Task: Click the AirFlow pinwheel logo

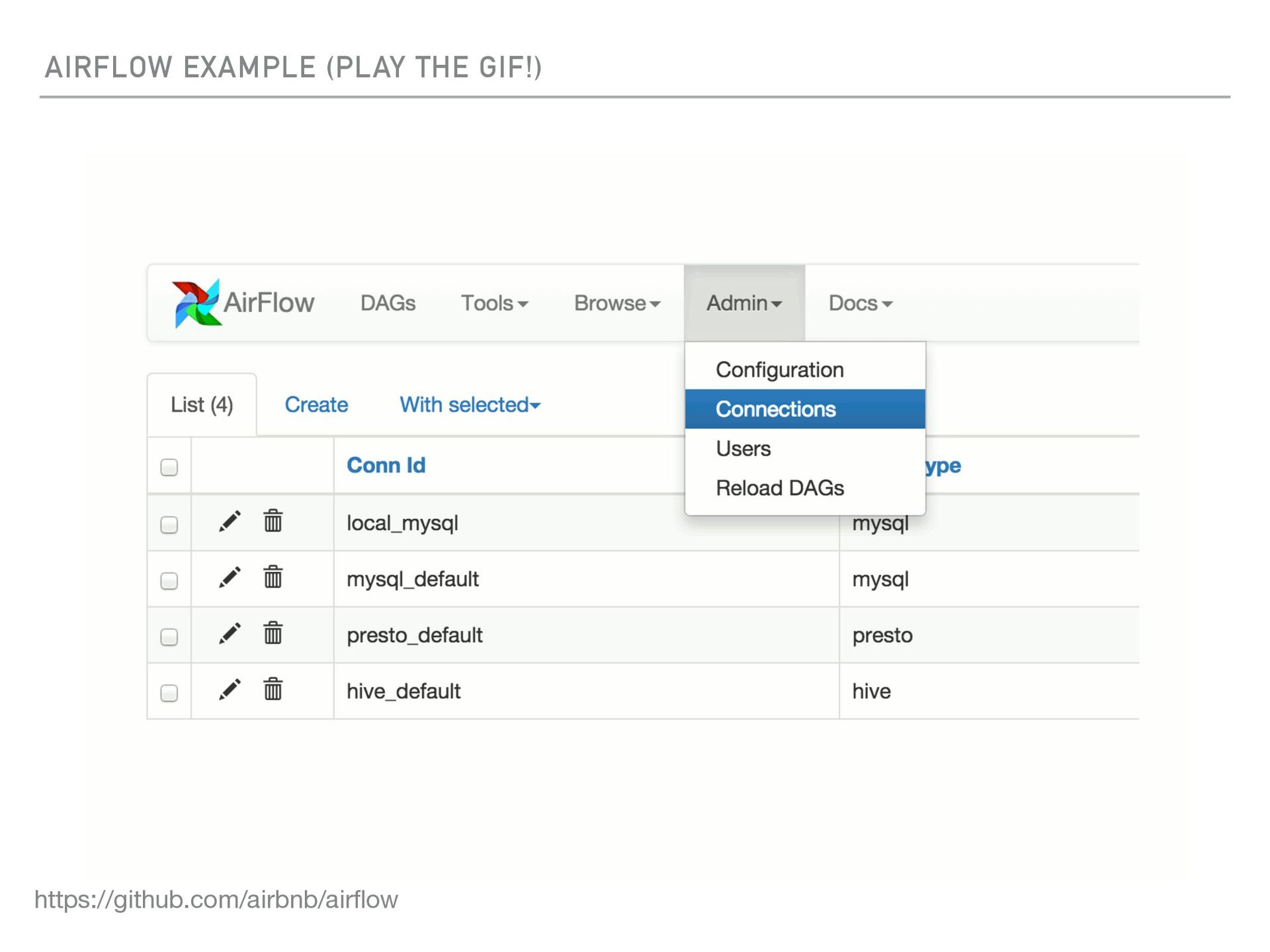Action: (195, 303)
